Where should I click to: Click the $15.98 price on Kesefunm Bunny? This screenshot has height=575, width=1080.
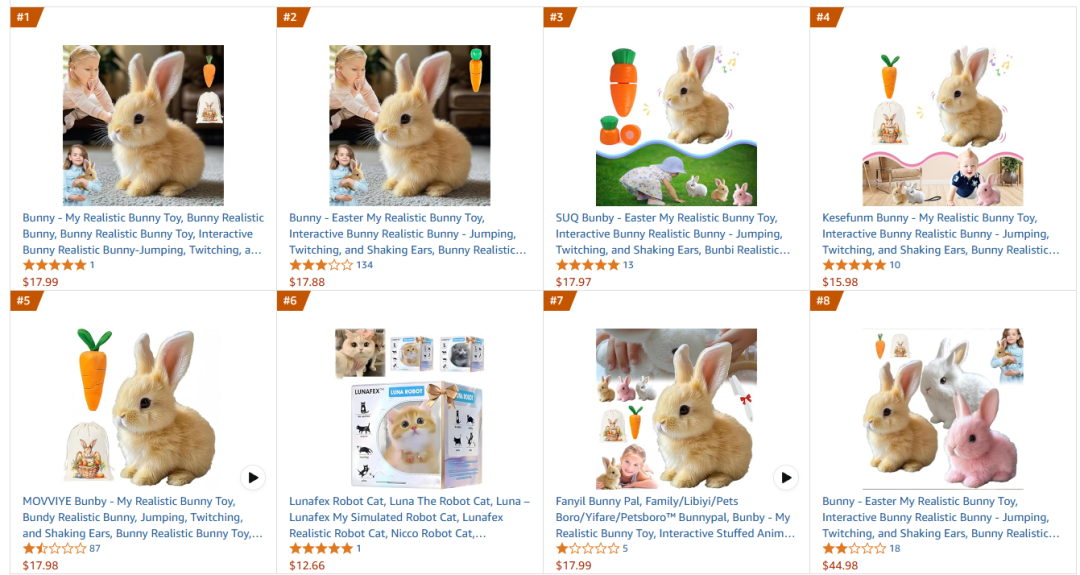point(840,281)
